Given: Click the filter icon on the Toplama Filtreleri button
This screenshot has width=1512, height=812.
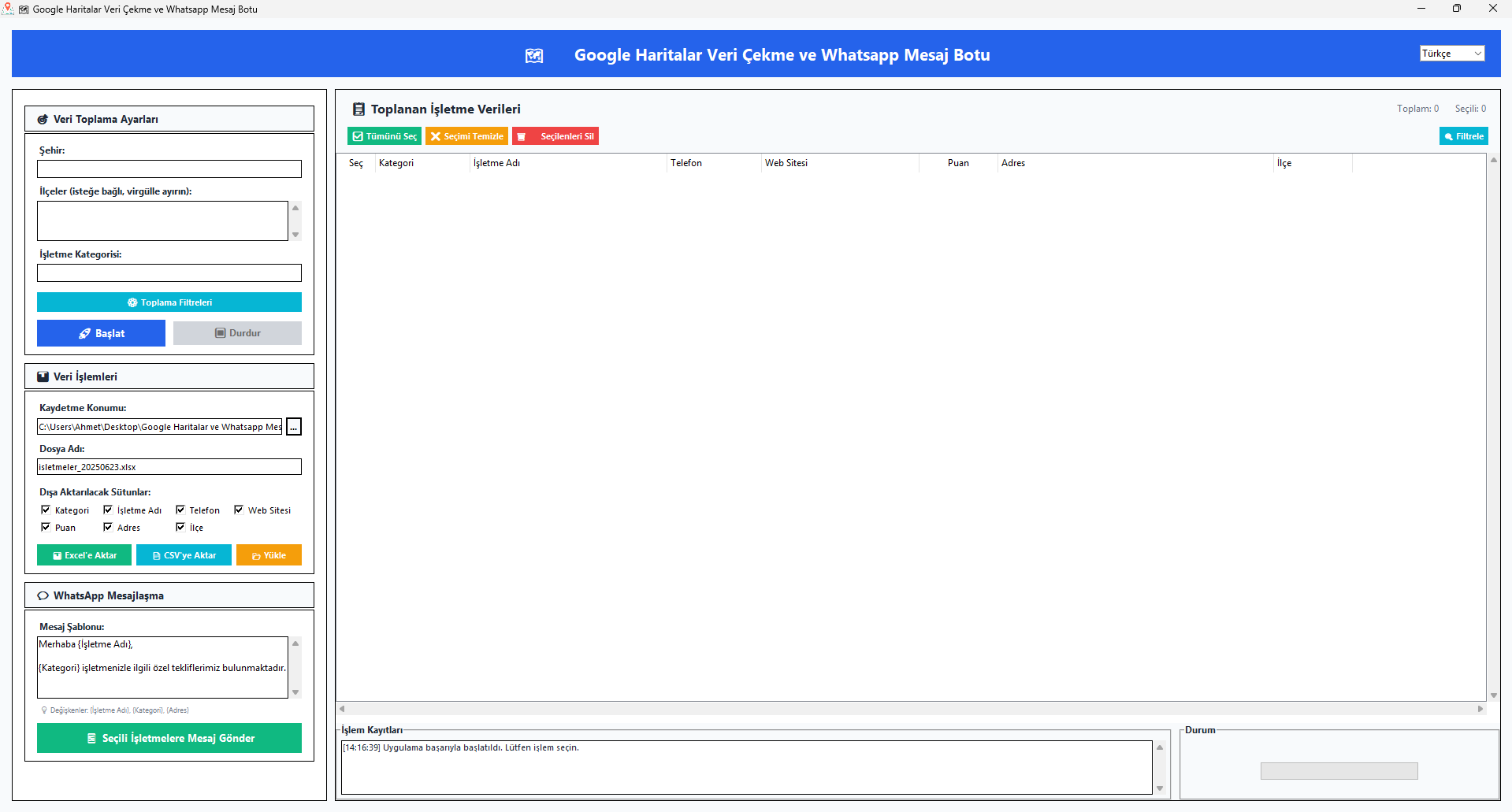Looking at the screenshot, I should coord(132,302).
